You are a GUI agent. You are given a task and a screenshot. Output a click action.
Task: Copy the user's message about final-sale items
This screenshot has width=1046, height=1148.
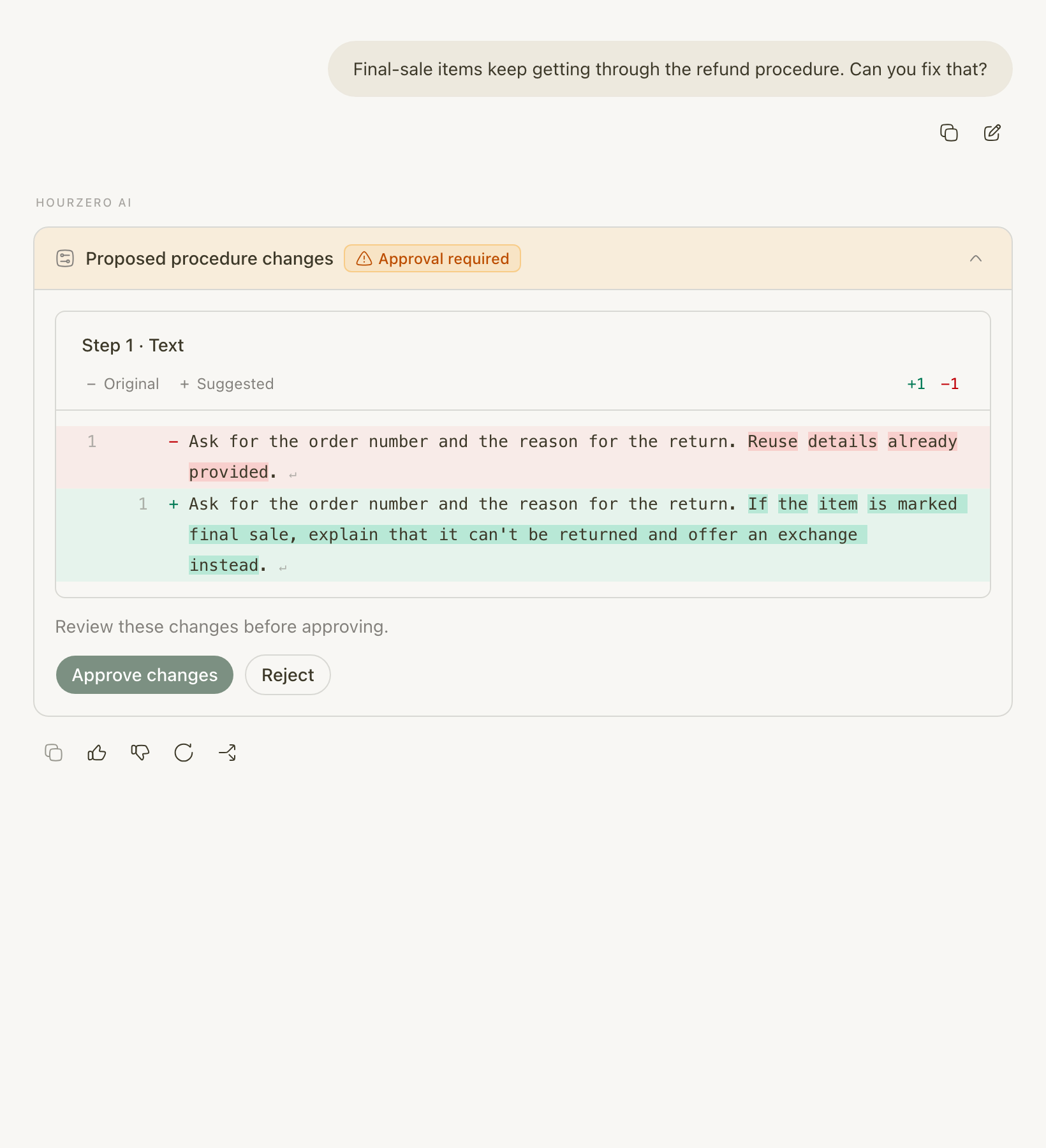coord(949,133)
